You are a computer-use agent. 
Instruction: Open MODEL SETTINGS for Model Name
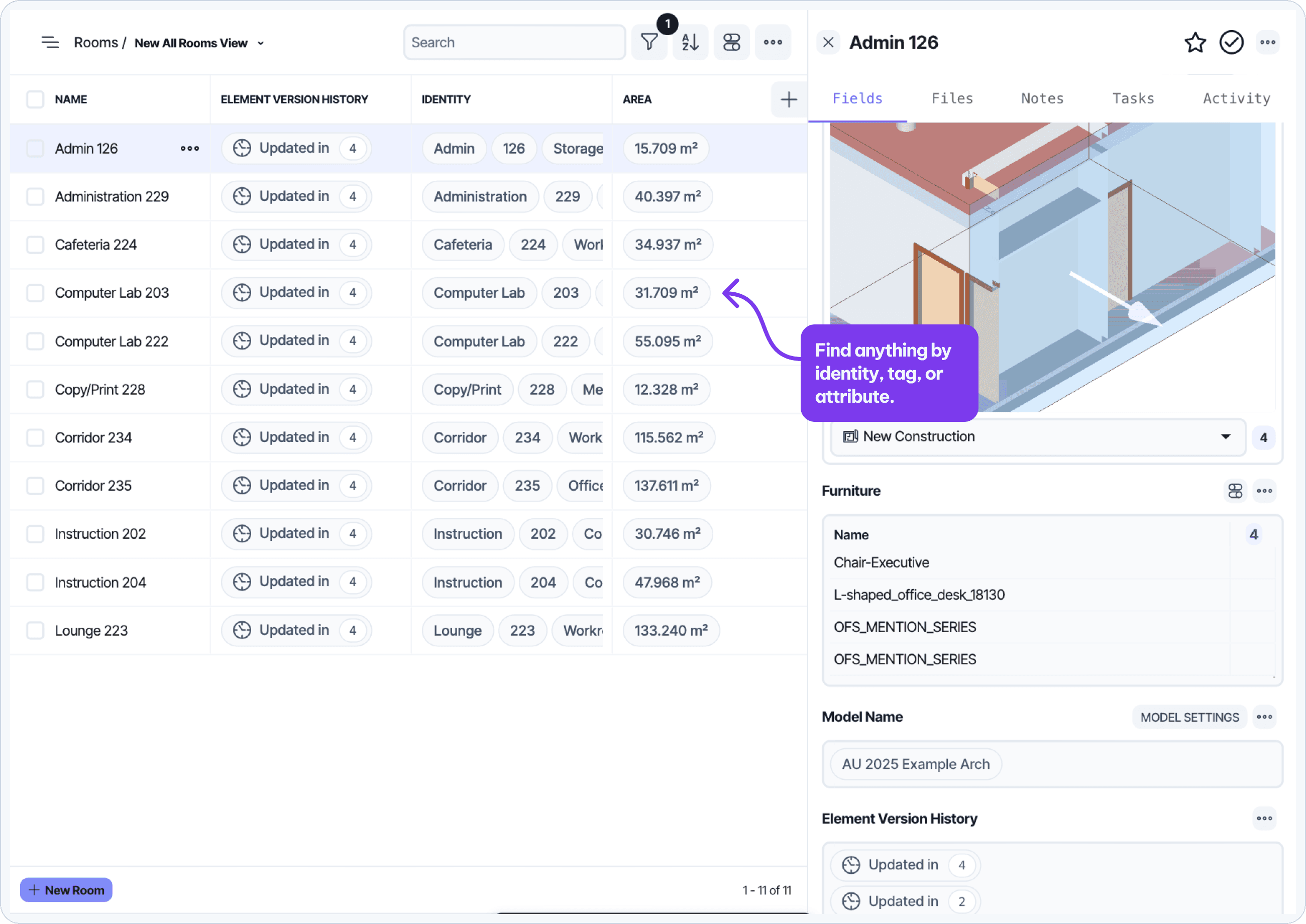pyautogui.click(x=1189, y=717)
